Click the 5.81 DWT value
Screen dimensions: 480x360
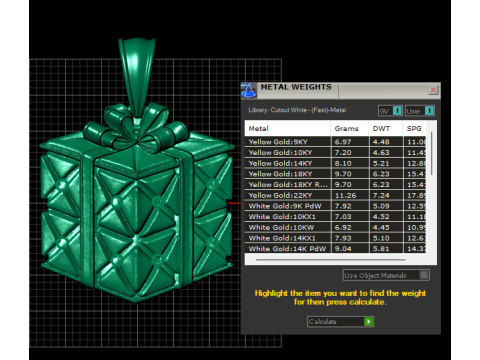click(381, 248)
